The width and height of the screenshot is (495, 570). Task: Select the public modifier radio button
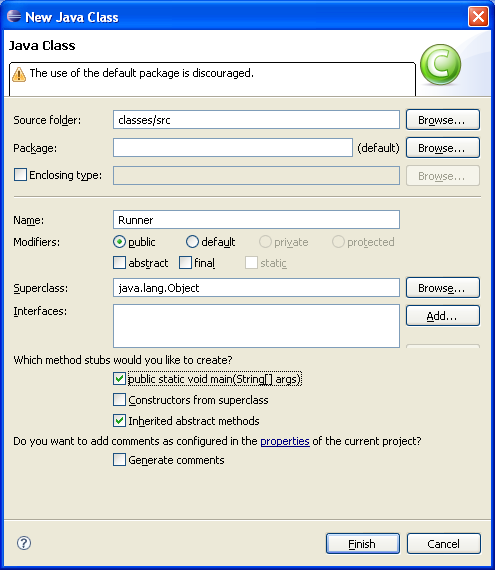coord(119,242)
